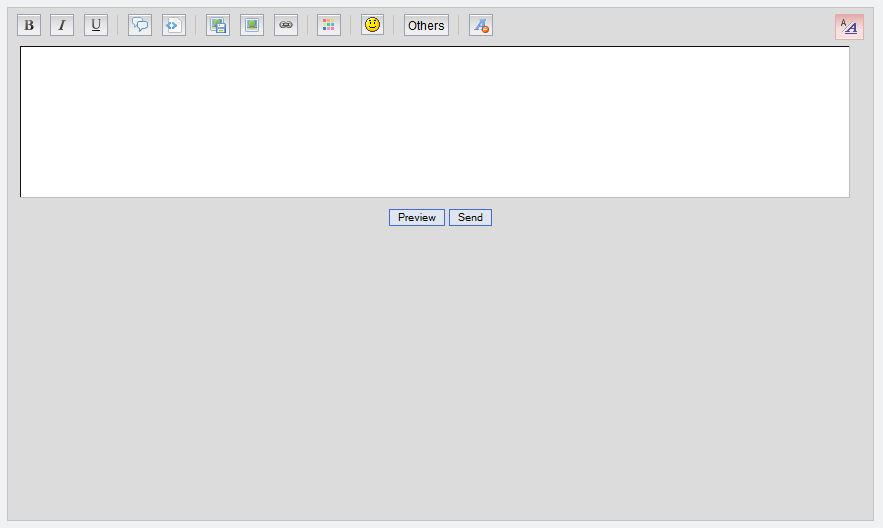Insert a quote with the speech bubble icon
Image resolution: width=883 pixels, height=528 pixels.
coord(140,25)
